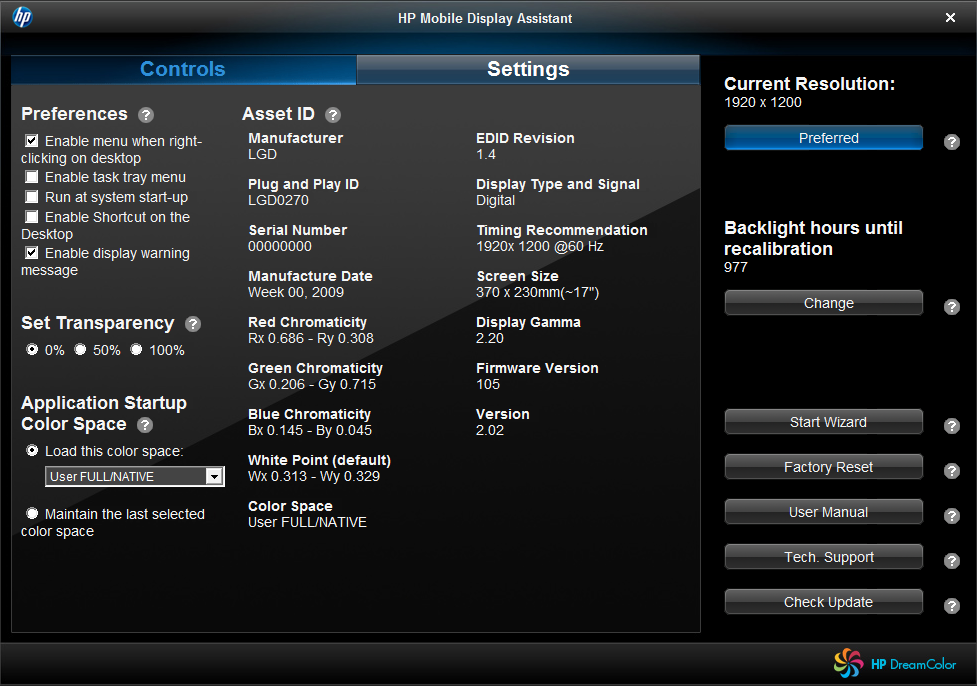Click Manufacture Date value Week 00, 2009
The width and height of the screenshot is (977, 686).
click(x=296, y=293)
